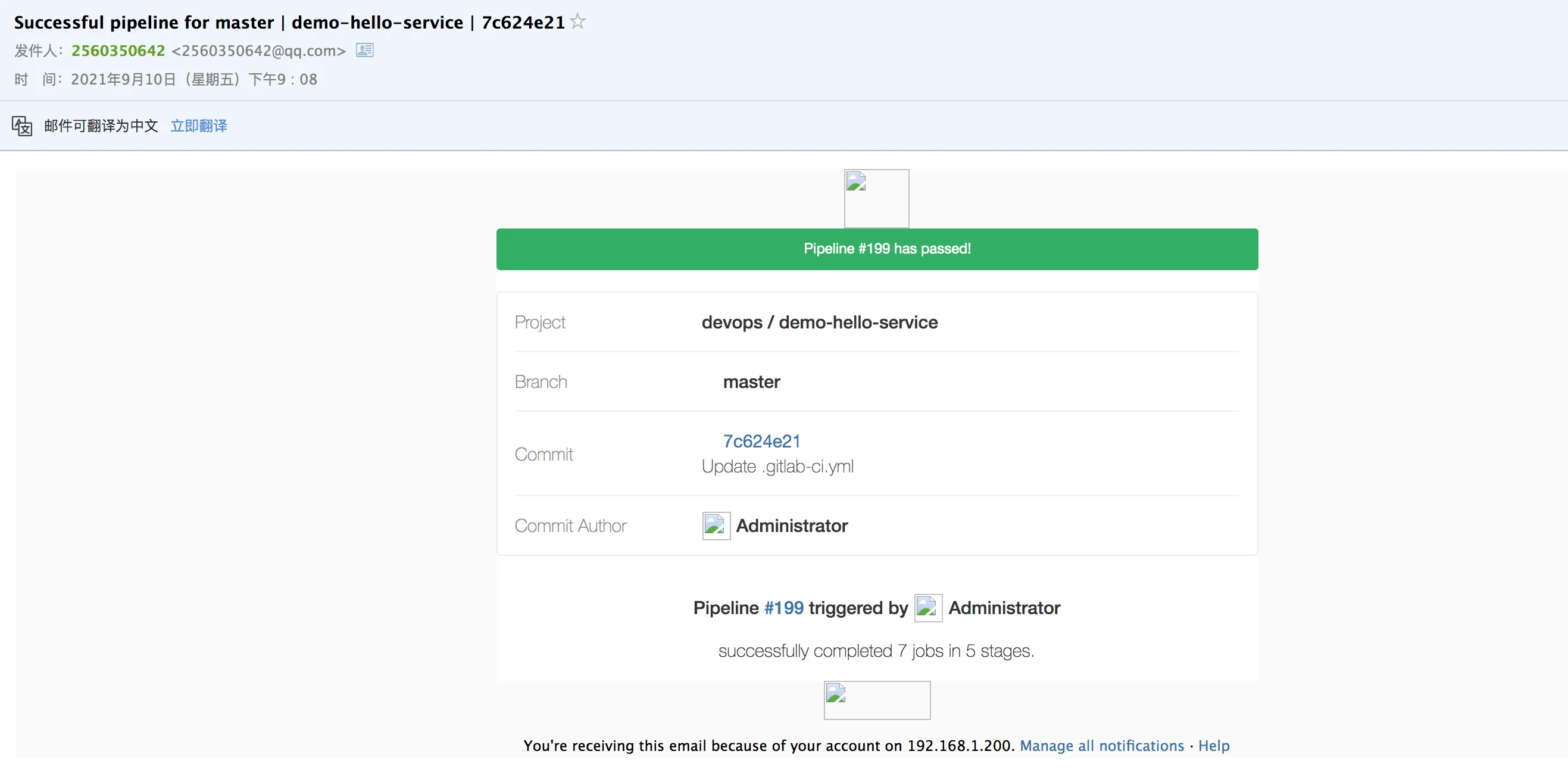Click Administrator name in Commit Author row
The width and height of the screenshot is (1568, 770).
click(x=791, y=525)
